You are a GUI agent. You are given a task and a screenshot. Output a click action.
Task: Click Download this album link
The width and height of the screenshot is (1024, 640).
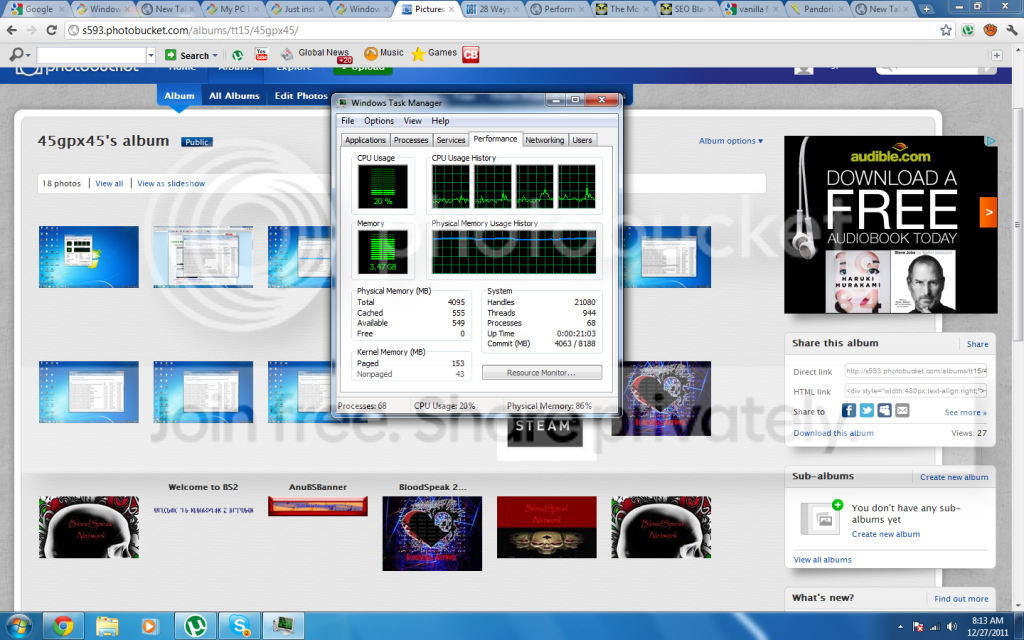pyautogui.click(x=833, y=433)
